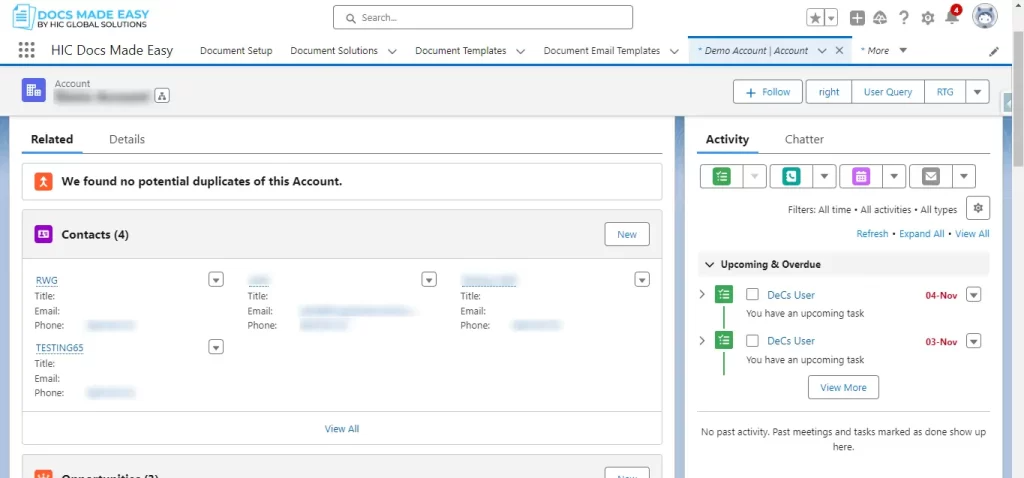Mark the 03-Nov DeCs User task complete
1024x478 pixels.
pos(752,340)
